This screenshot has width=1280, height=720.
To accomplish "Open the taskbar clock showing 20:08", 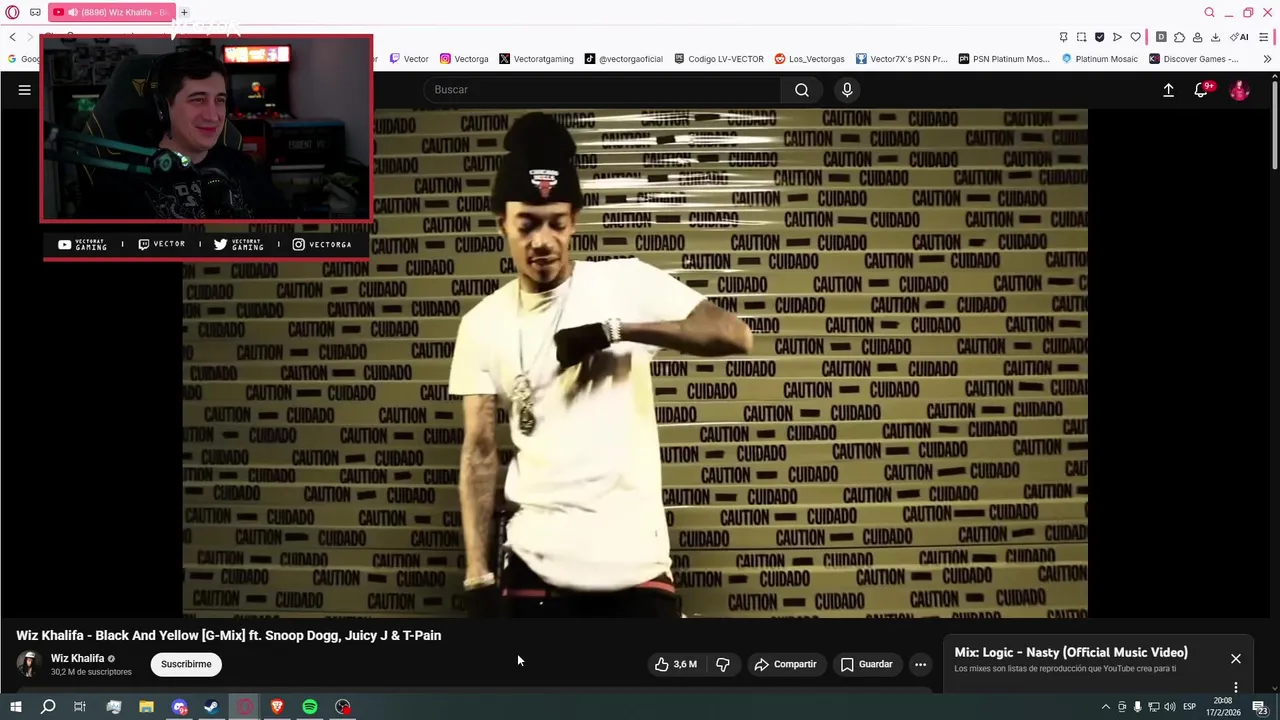I will pyautogui.click(x=1223, y=707).
